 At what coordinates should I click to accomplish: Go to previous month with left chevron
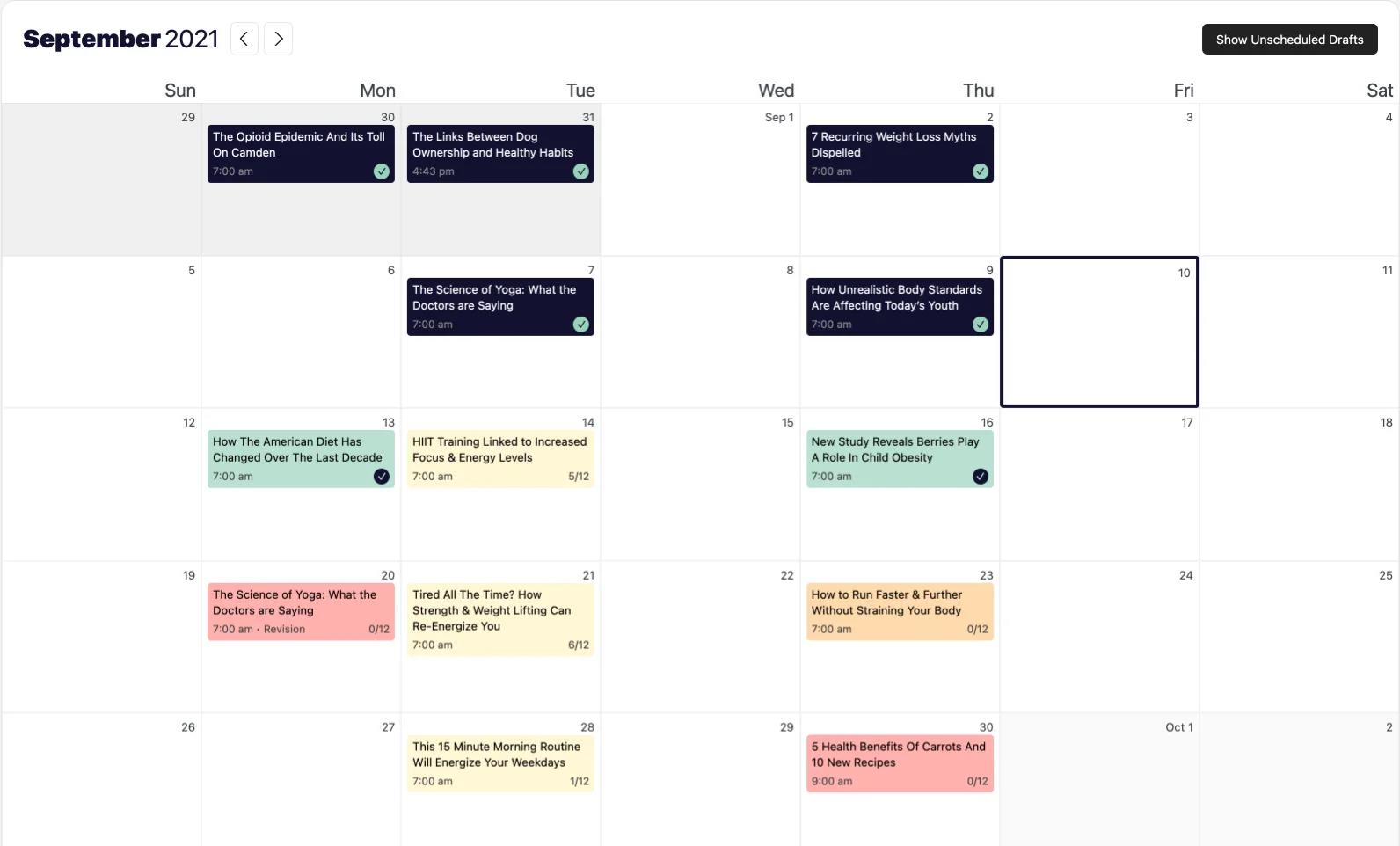tap(244, 39)
